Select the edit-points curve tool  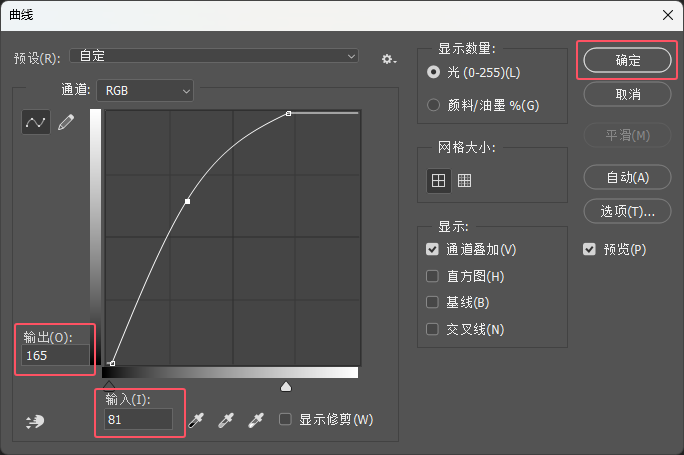point(35,122)
